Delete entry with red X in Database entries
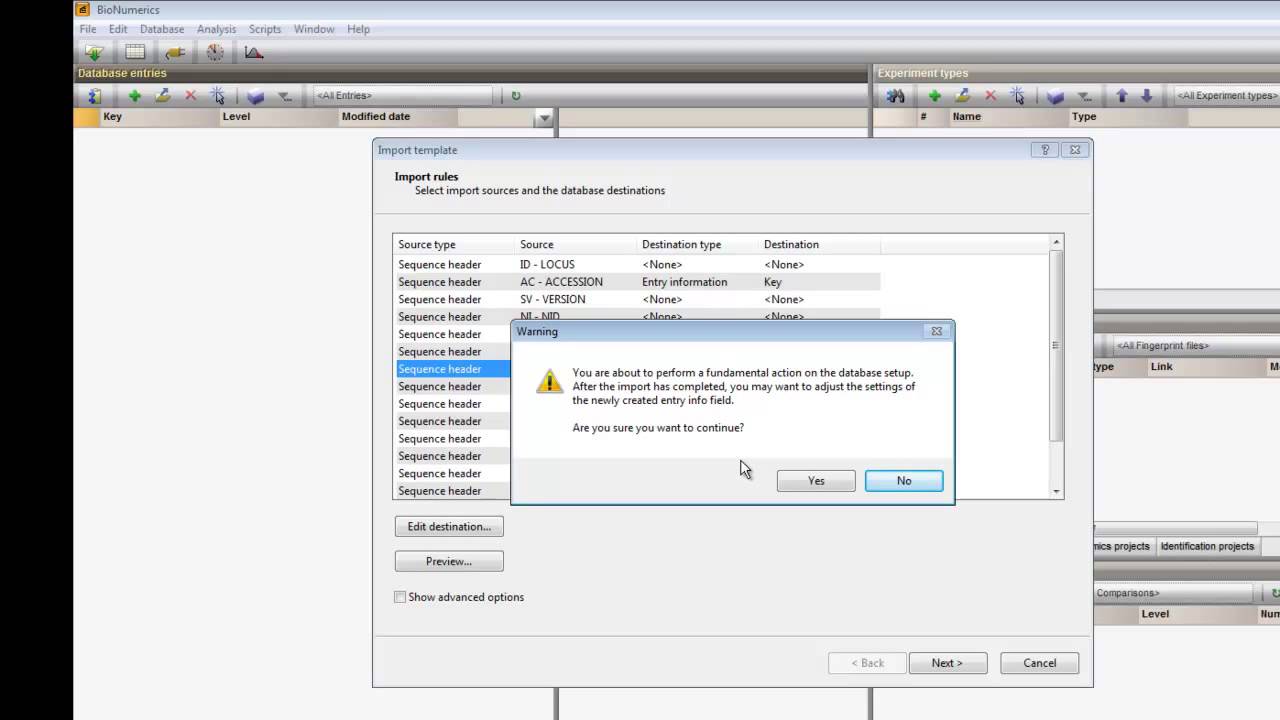The image size is (1280, 720). pos(190,96)
